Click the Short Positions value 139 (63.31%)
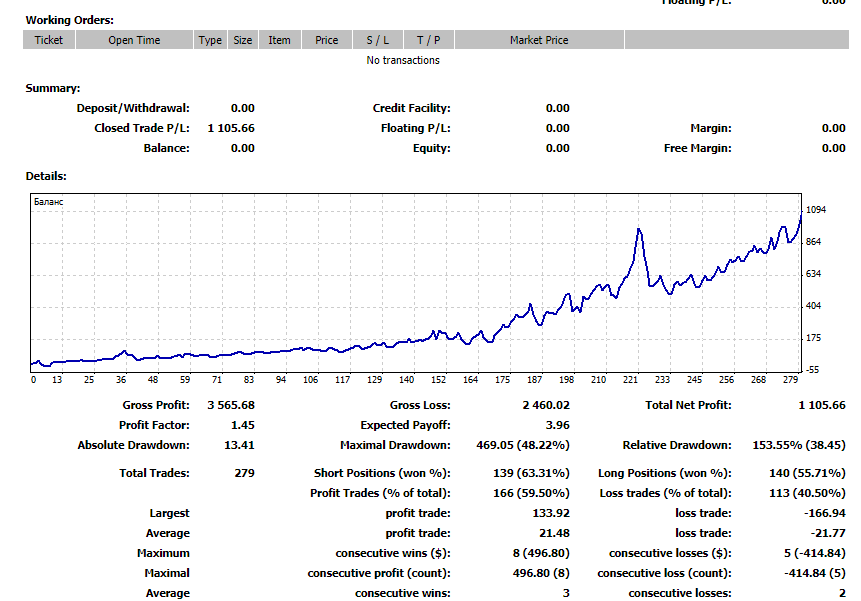 click(531, 473)
